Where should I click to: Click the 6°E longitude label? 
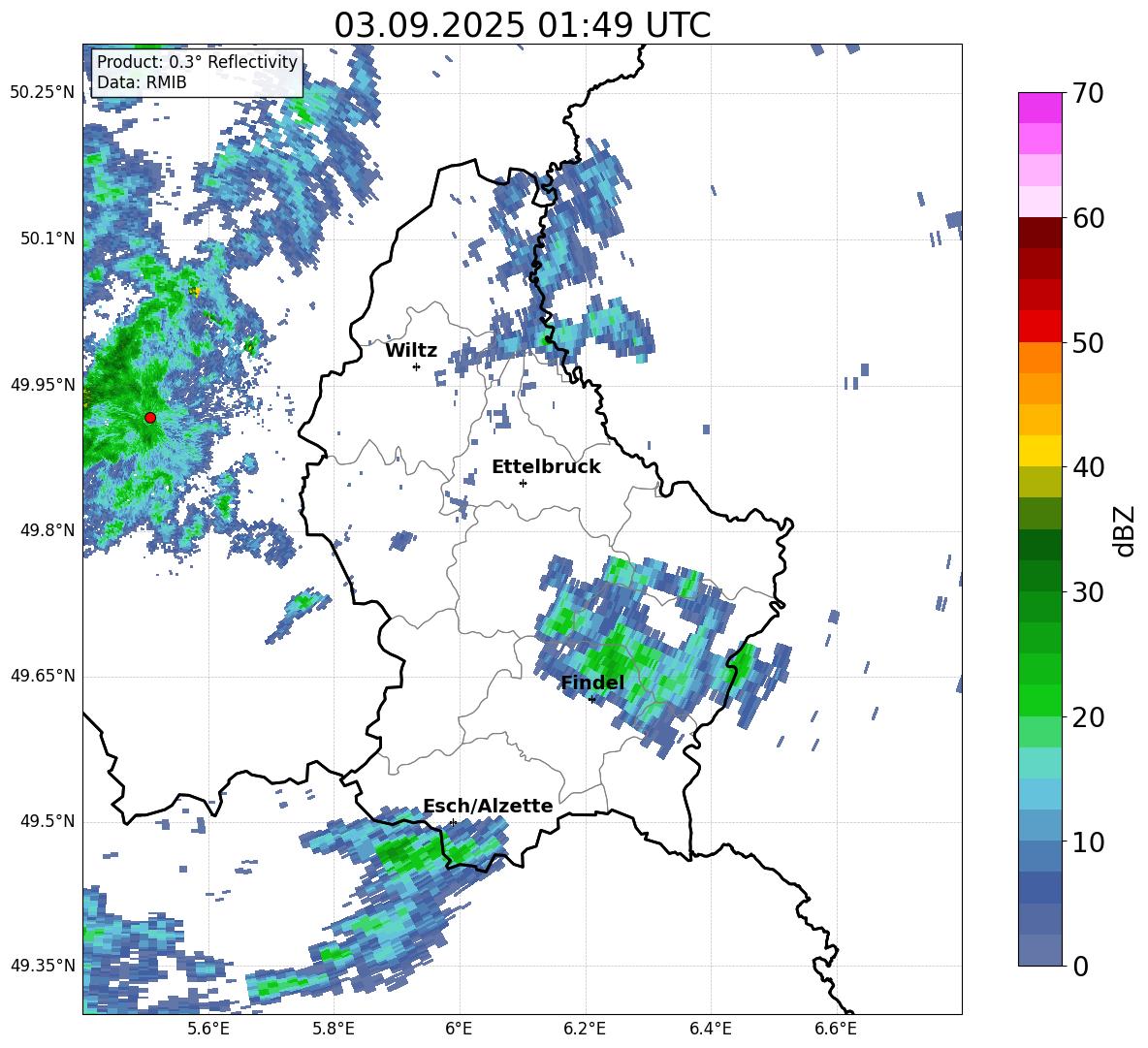tap(459, 1029)
